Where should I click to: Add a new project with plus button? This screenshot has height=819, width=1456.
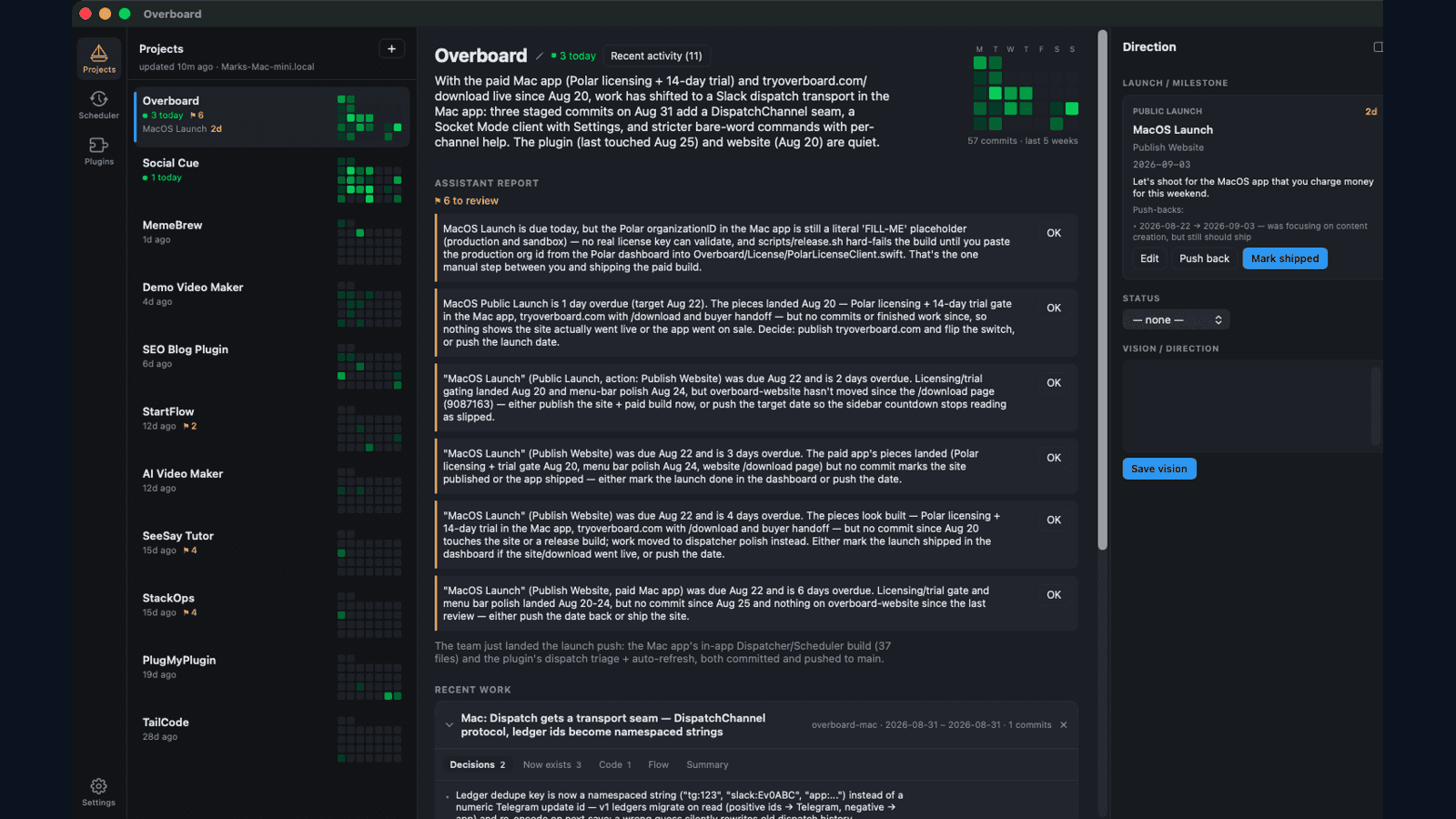tap(391, 49)
